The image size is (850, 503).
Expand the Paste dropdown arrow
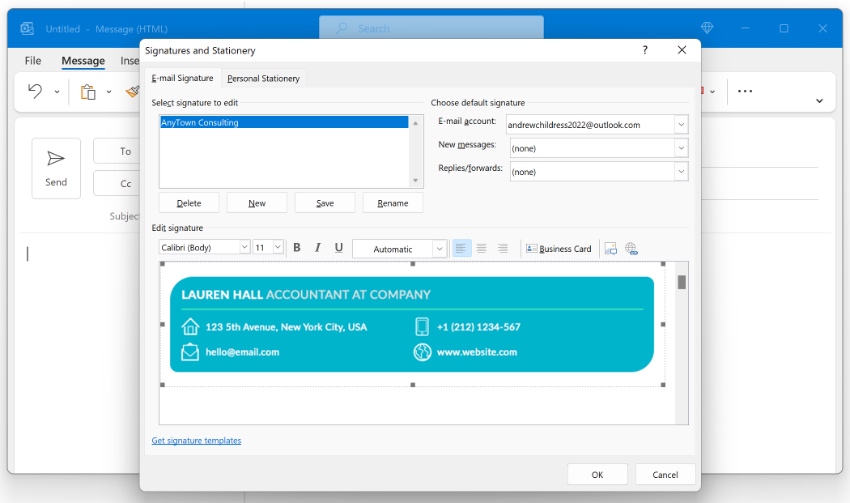(x=109, y=92)
